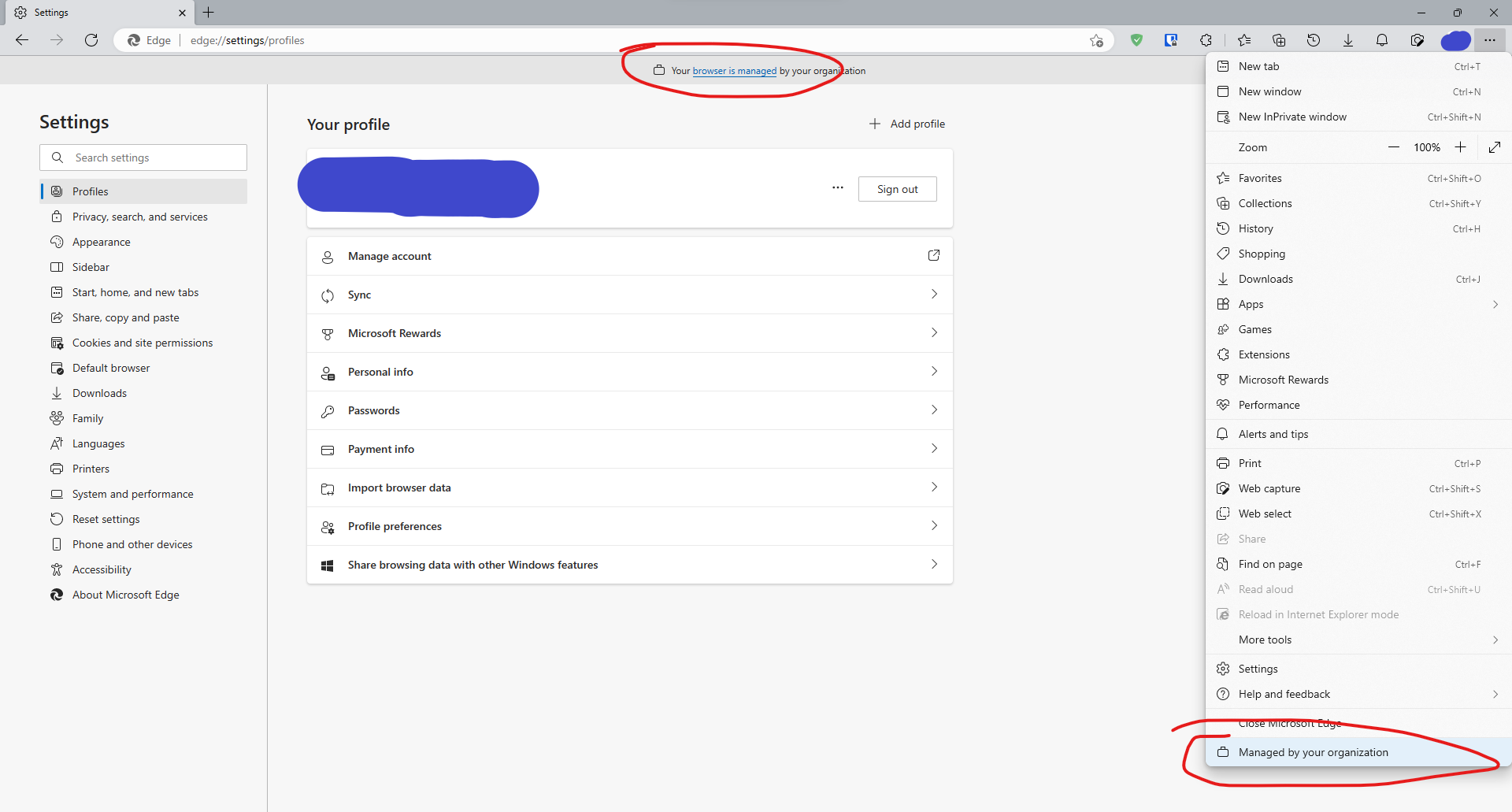Click the blue profile avatar in toolbar
The image size is (1512, 812).
[1455, 40]
